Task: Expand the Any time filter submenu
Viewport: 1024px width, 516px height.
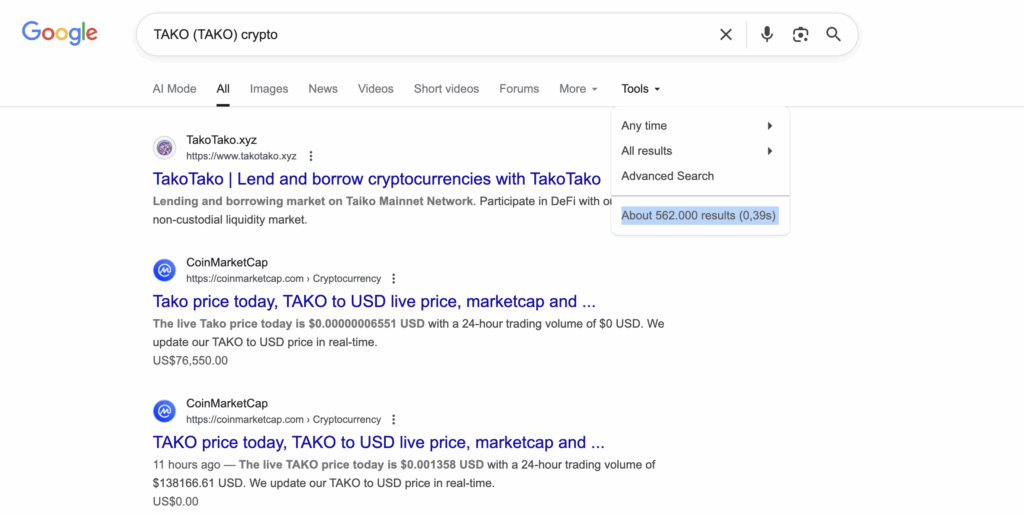Action: point(698,126)
